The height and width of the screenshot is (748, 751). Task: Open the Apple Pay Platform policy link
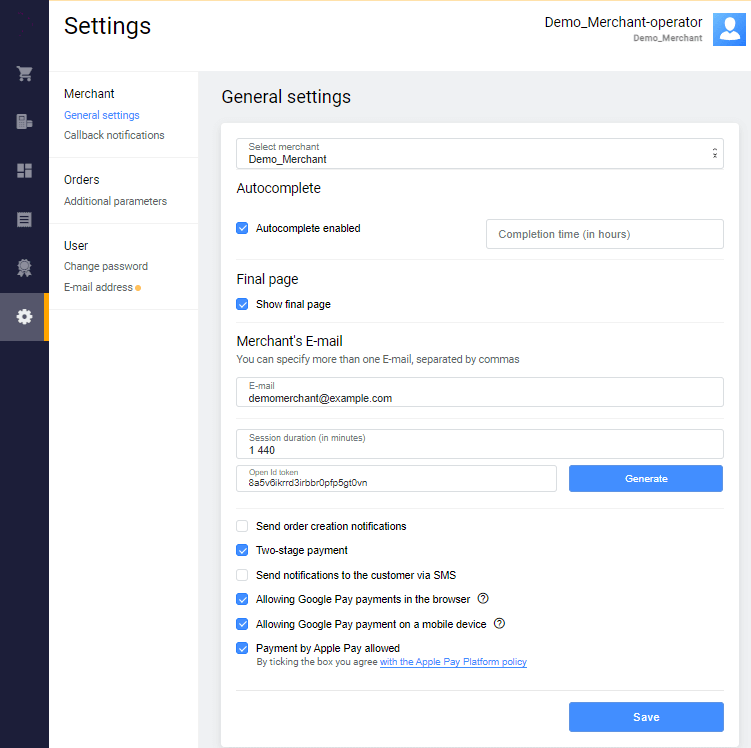point(453,662)
